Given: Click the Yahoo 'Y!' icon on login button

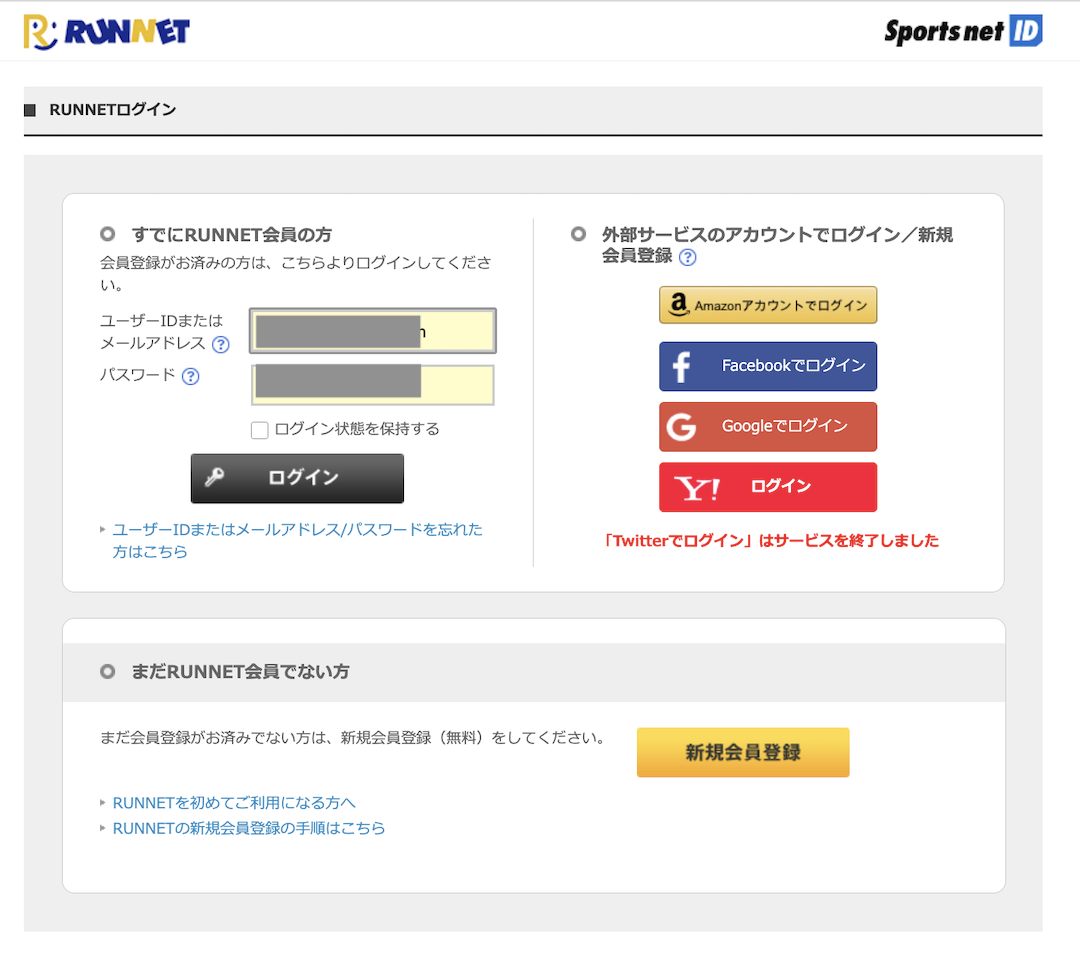Looking at the screenshot, I should pyautogui.click(x=696, y=488).
